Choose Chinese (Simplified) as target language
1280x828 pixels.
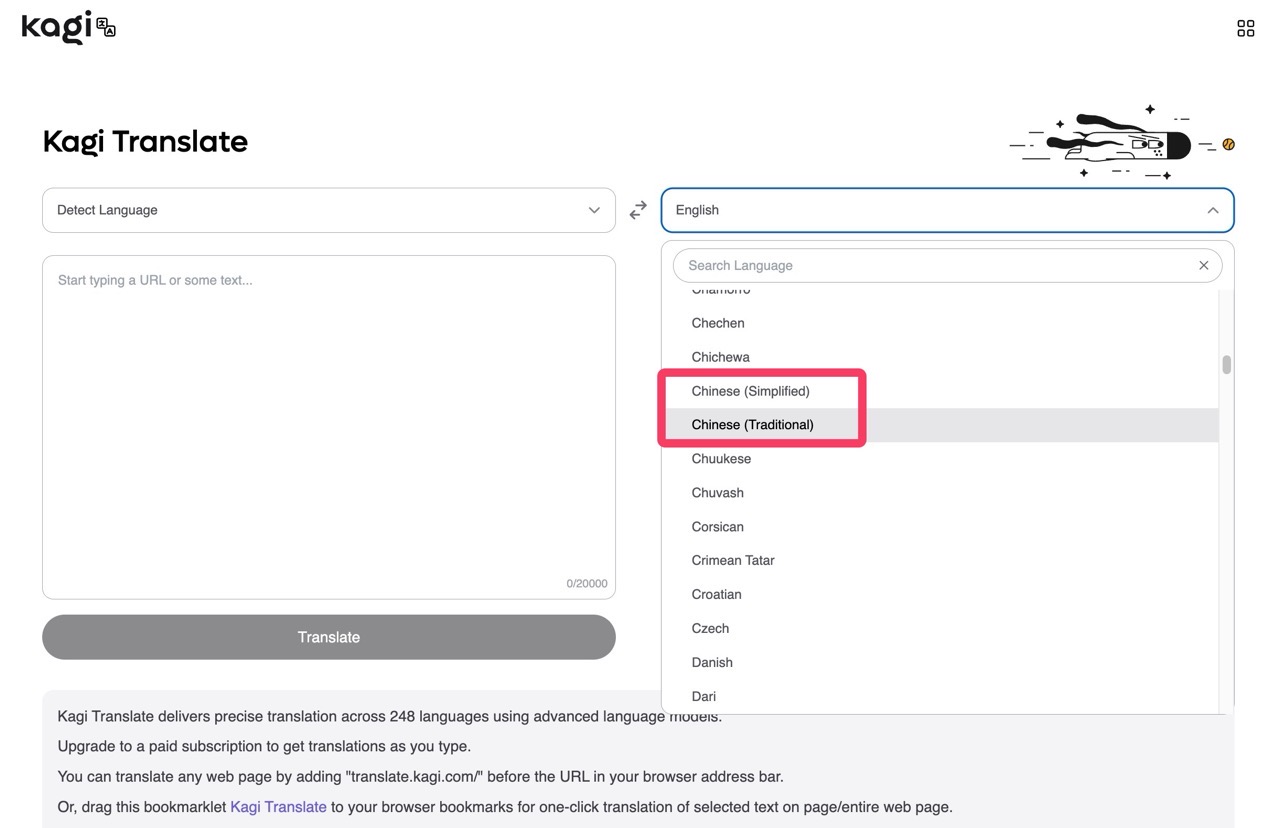(x=940, y=391)
